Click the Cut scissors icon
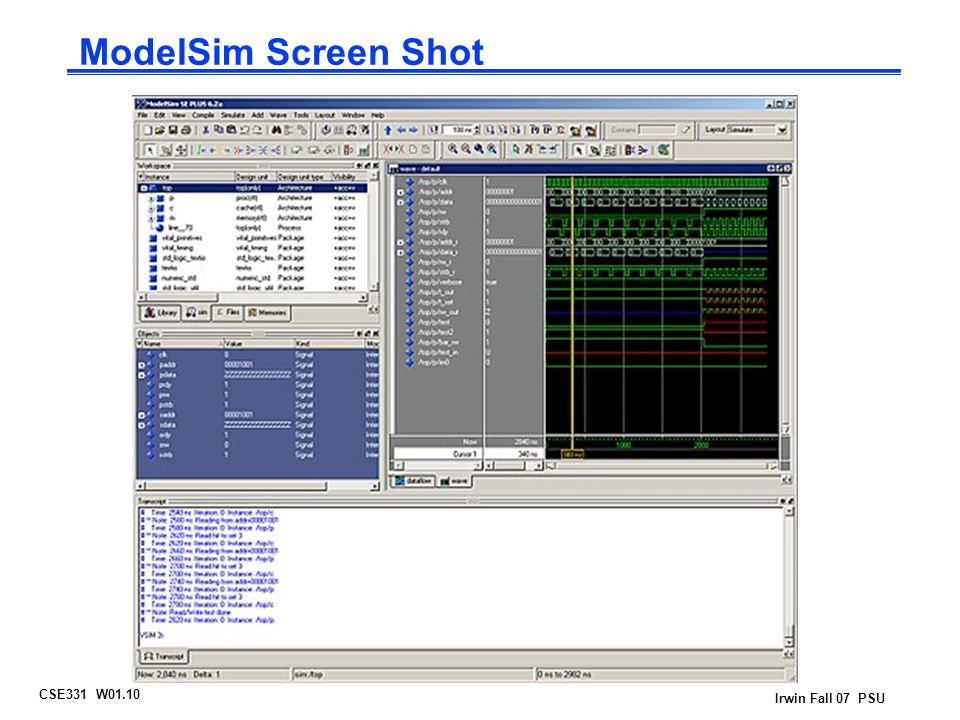 point(206,130)
